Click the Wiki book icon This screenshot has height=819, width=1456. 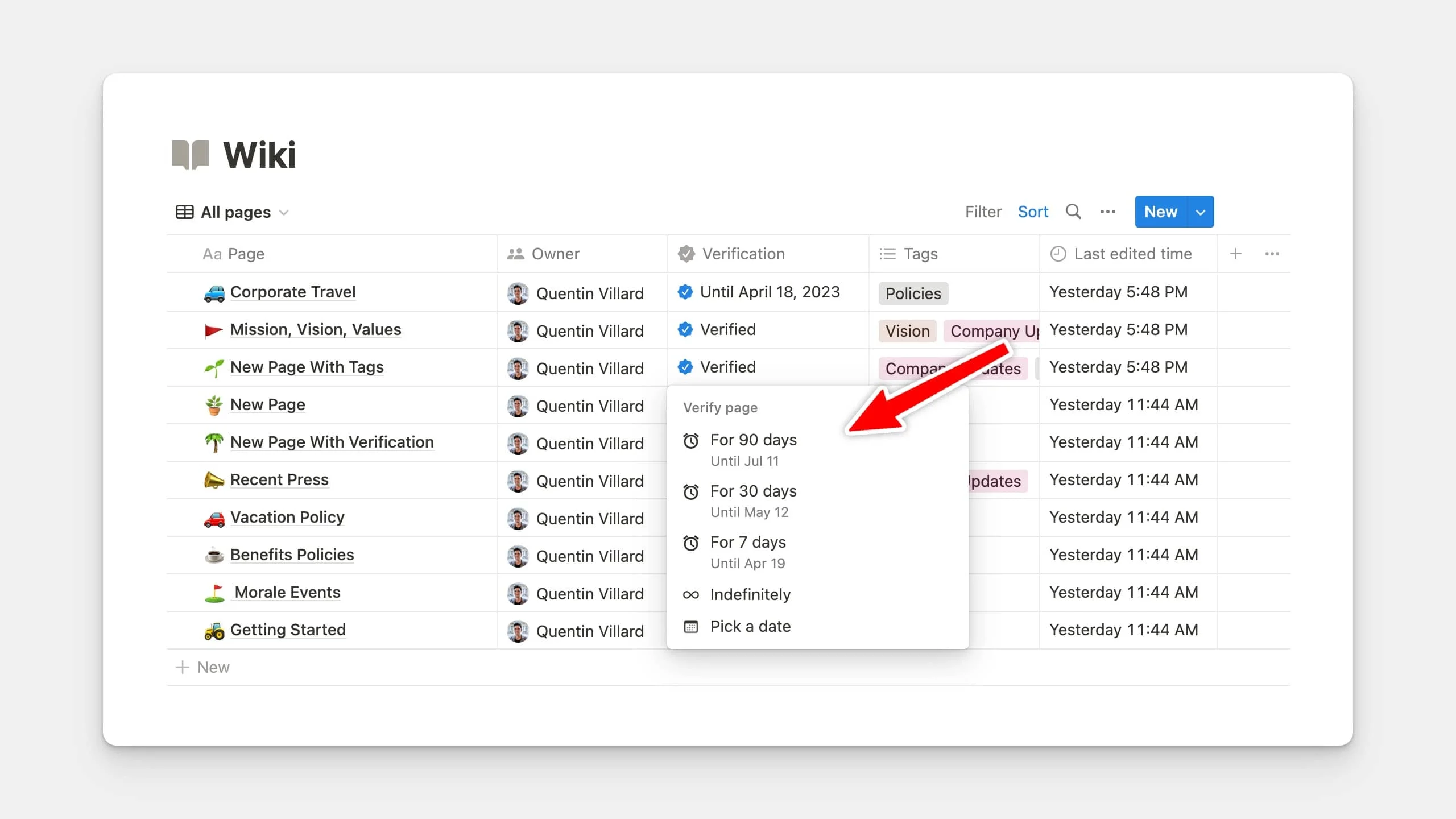(x=191, y=154)
